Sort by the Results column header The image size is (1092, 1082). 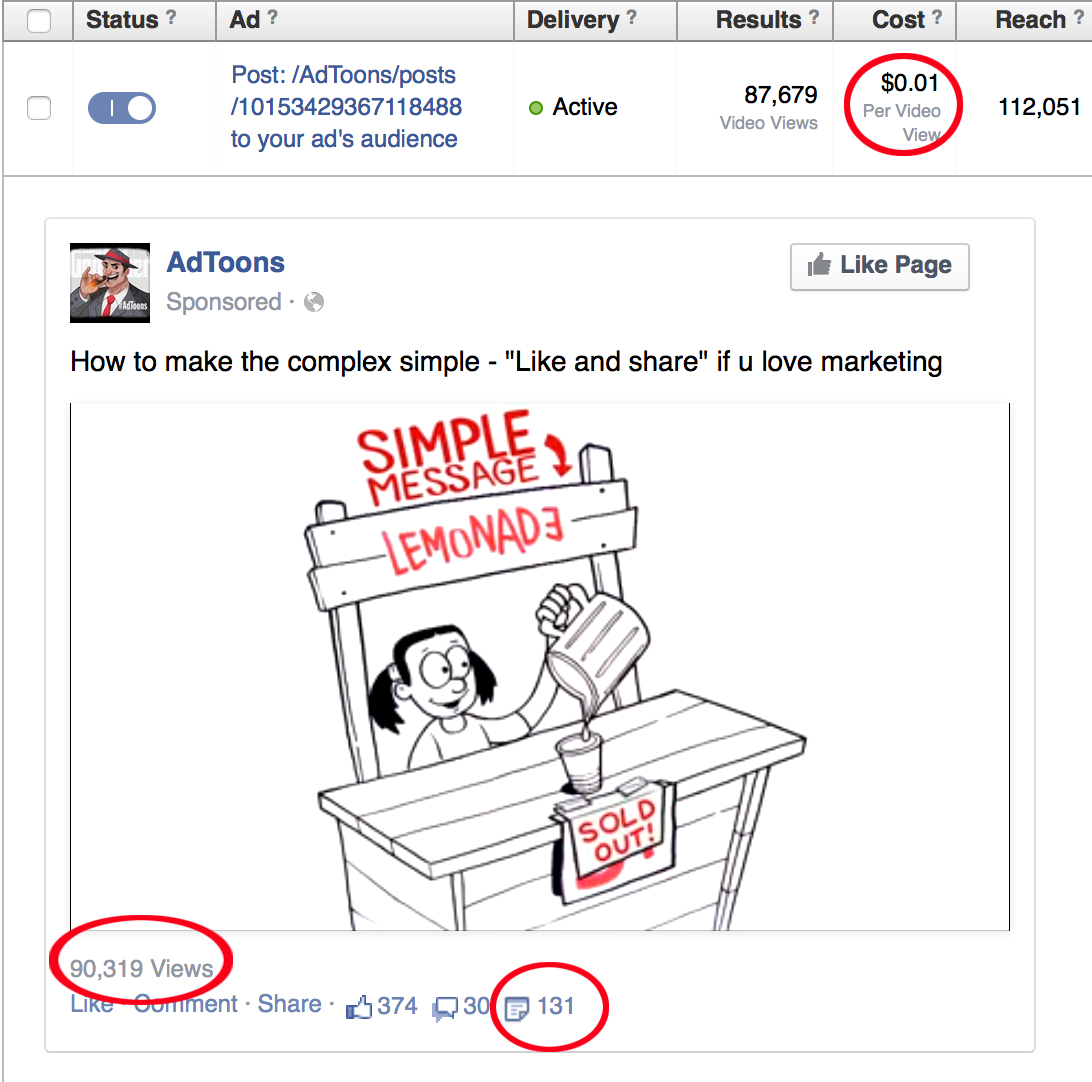click(758, 19)
